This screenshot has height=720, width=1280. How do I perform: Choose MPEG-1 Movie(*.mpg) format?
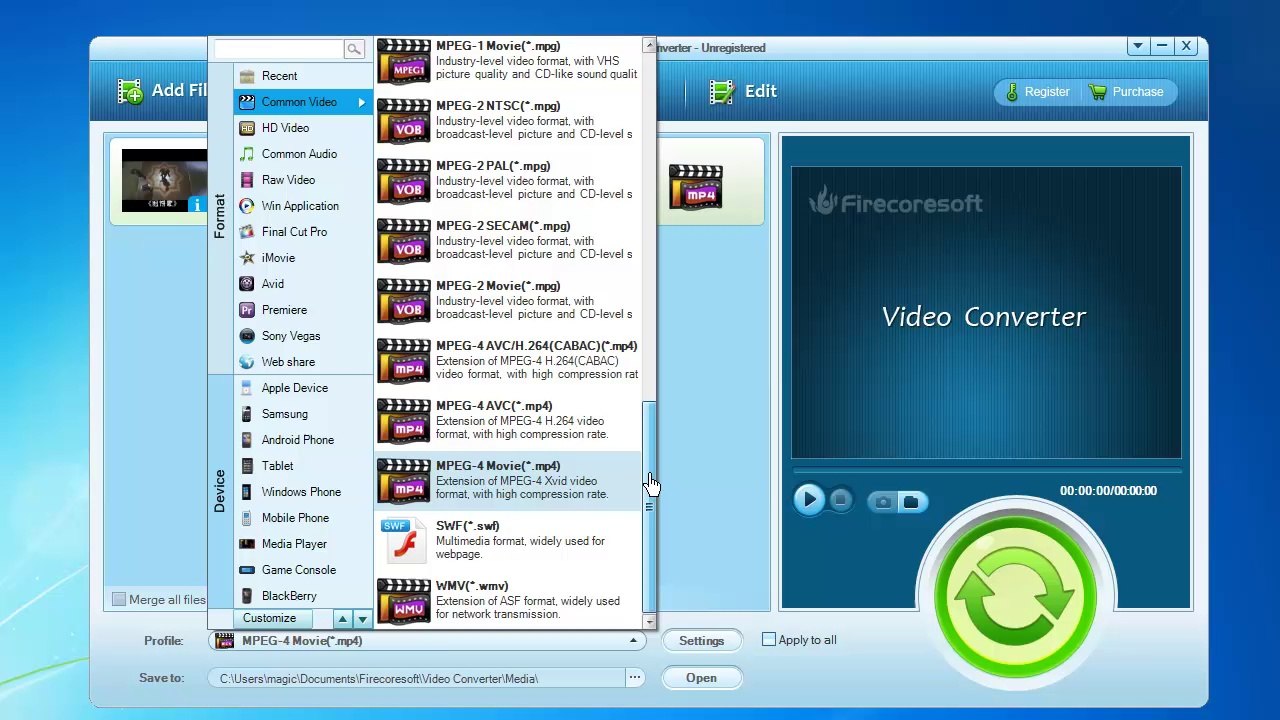[508, 61]
